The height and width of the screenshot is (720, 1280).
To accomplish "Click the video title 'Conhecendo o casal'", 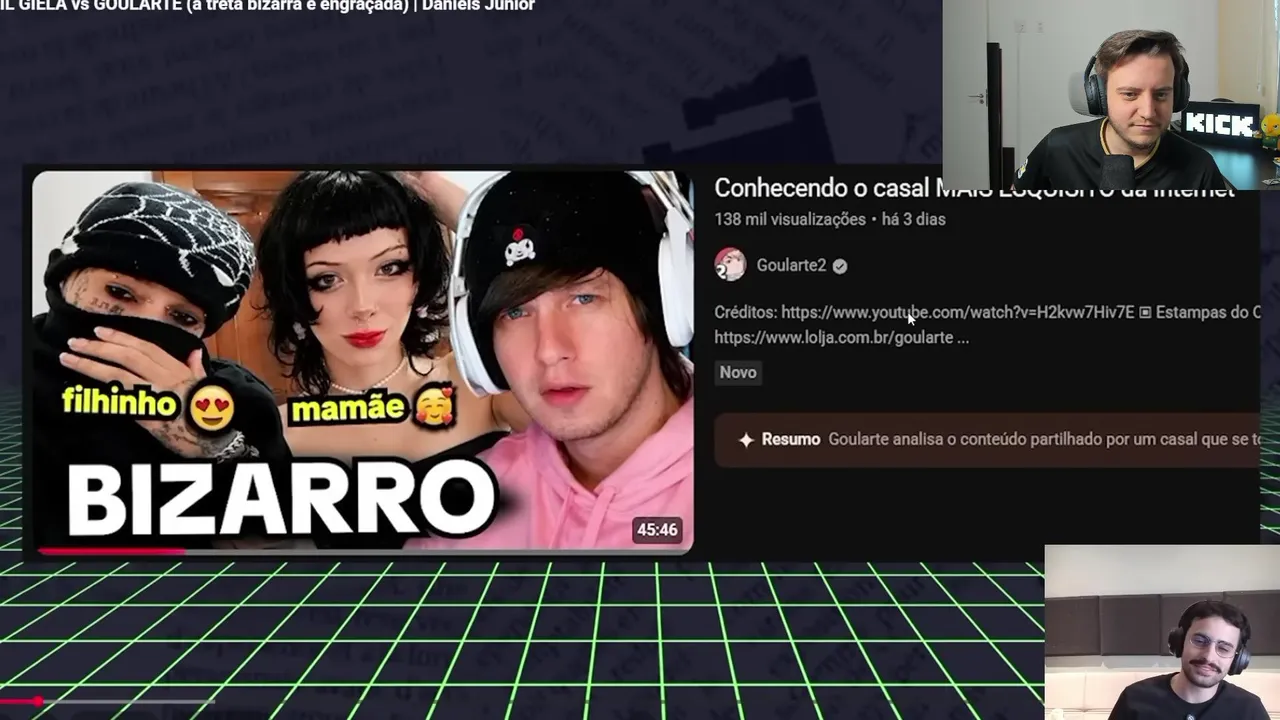I will [x=821, y=189].
